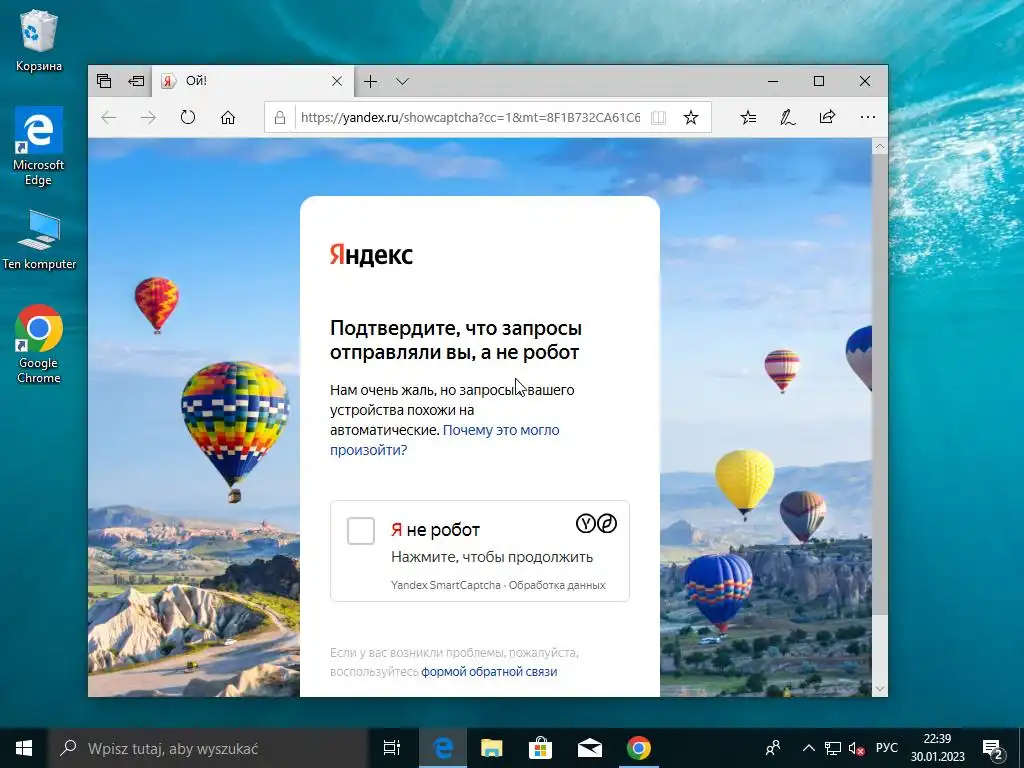
Task: Open Mail app from taskbar
Action: click(x=590, y=748)
